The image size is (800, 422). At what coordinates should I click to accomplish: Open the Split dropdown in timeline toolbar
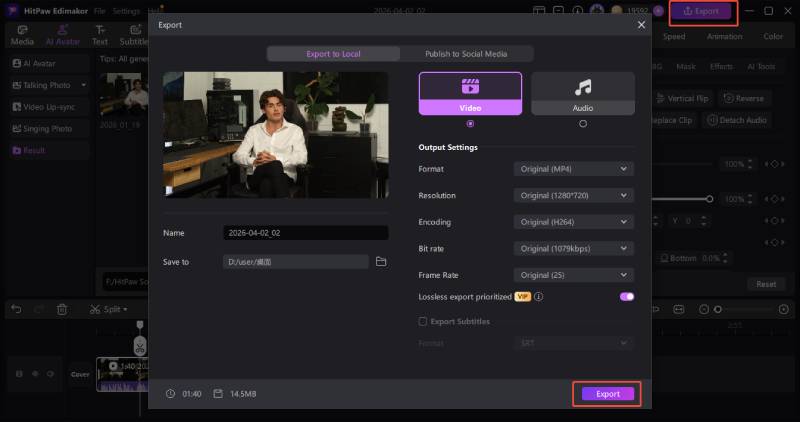click(109, 309)
